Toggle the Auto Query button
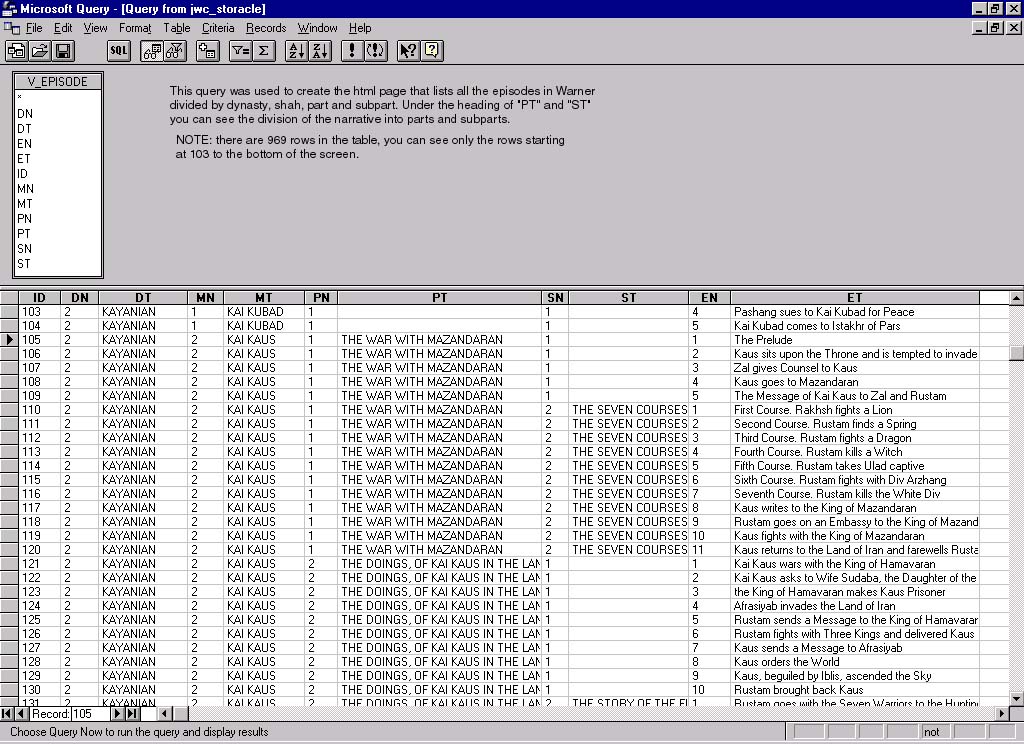This screenshot has height=744, width=1024. tap(376, 50)
